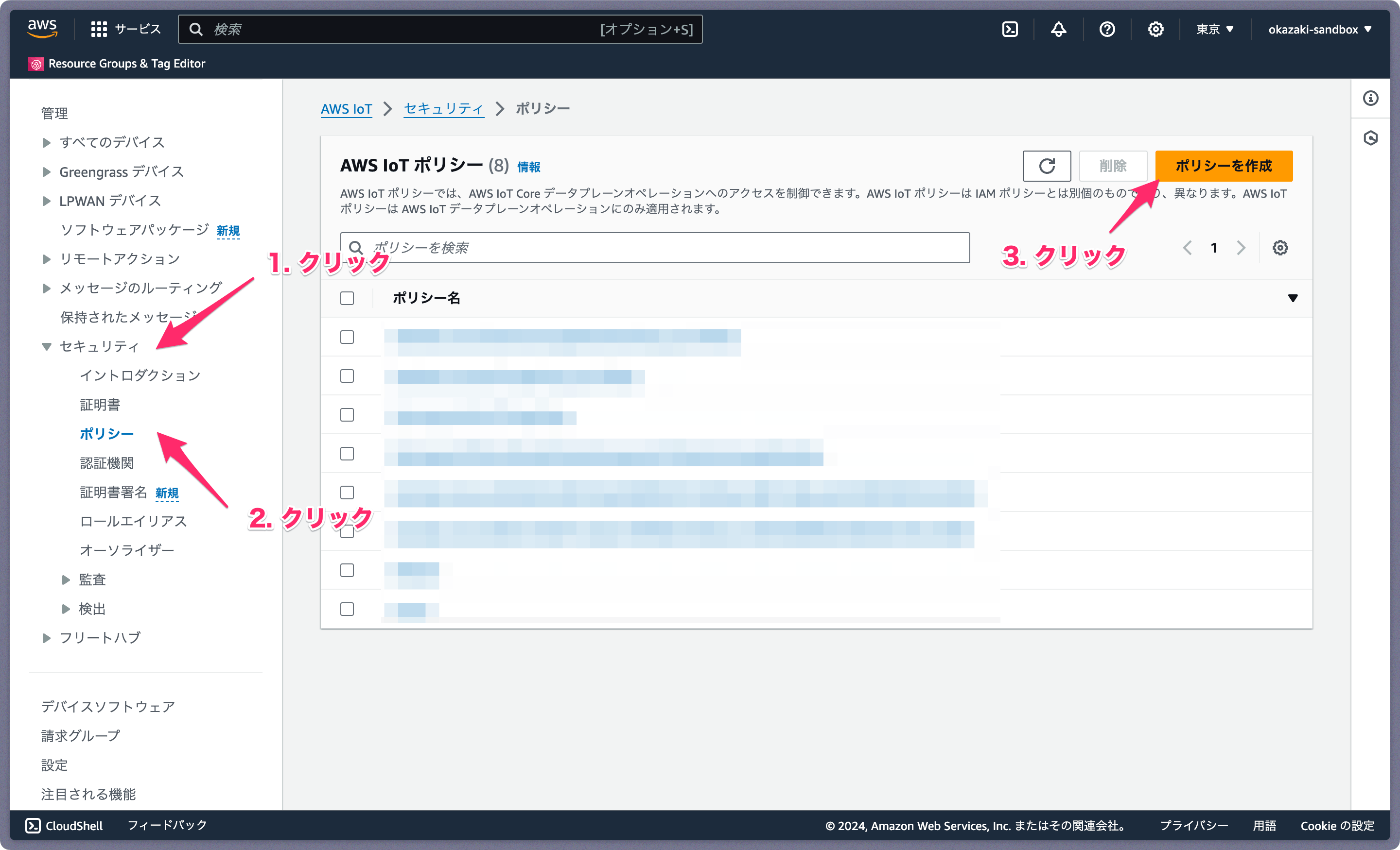The image size is (1400, 850).
Task: Check the fifth policy row checkbox
Action: click(347, 492)
